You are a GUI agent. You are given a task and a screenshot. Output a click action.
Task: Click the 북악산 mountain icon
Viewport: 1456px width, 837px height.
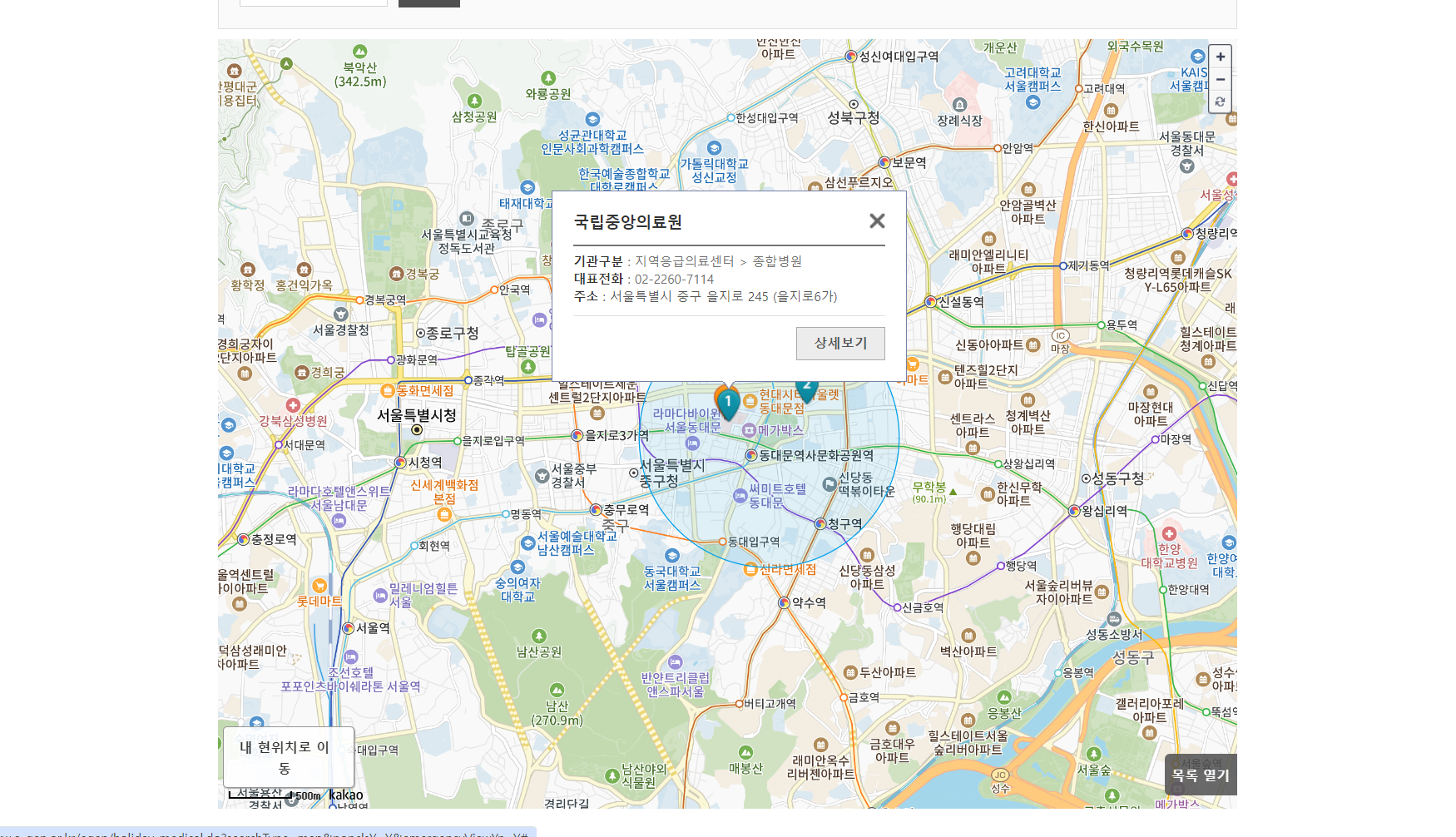click(359, 52)
